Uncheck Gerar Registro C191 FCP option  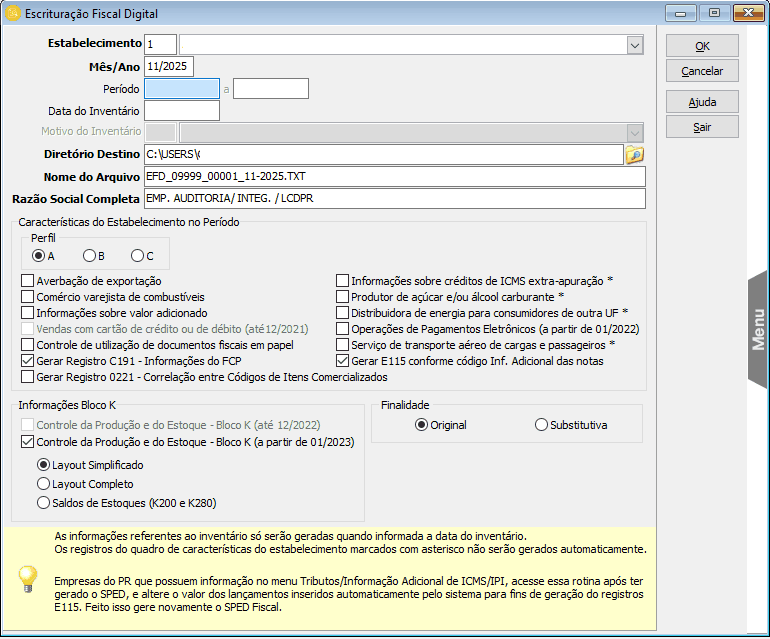(x=28, y=361)
